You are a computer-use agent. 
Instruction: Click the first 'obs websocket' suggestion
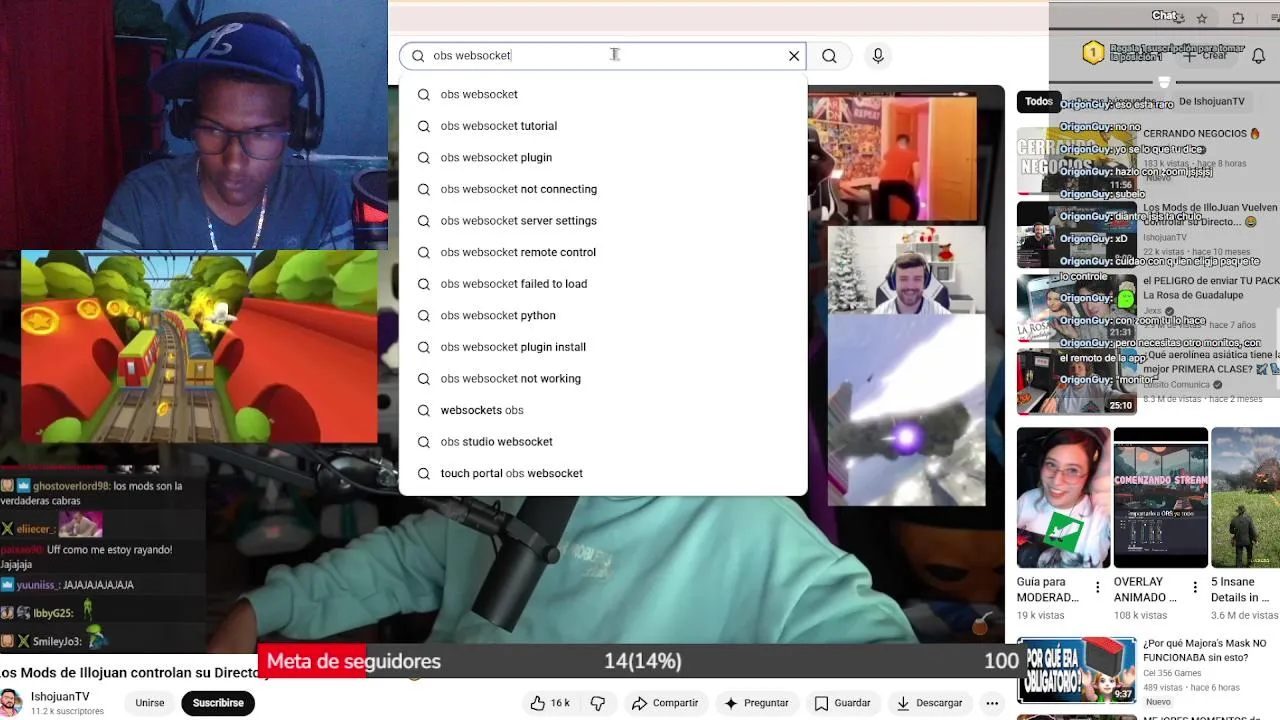[603, 94]
